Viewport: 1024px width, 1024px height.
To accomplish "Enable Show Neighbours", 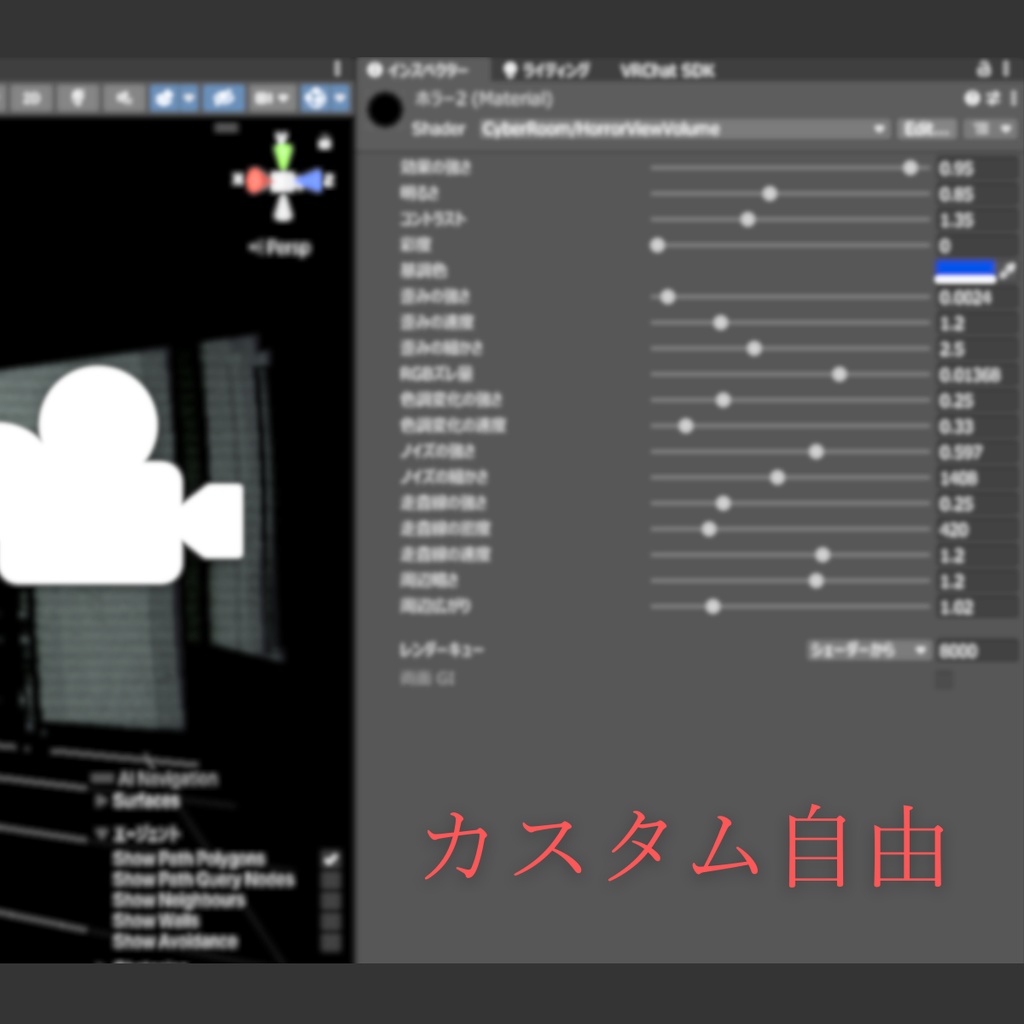I will (x=329, y=900).
